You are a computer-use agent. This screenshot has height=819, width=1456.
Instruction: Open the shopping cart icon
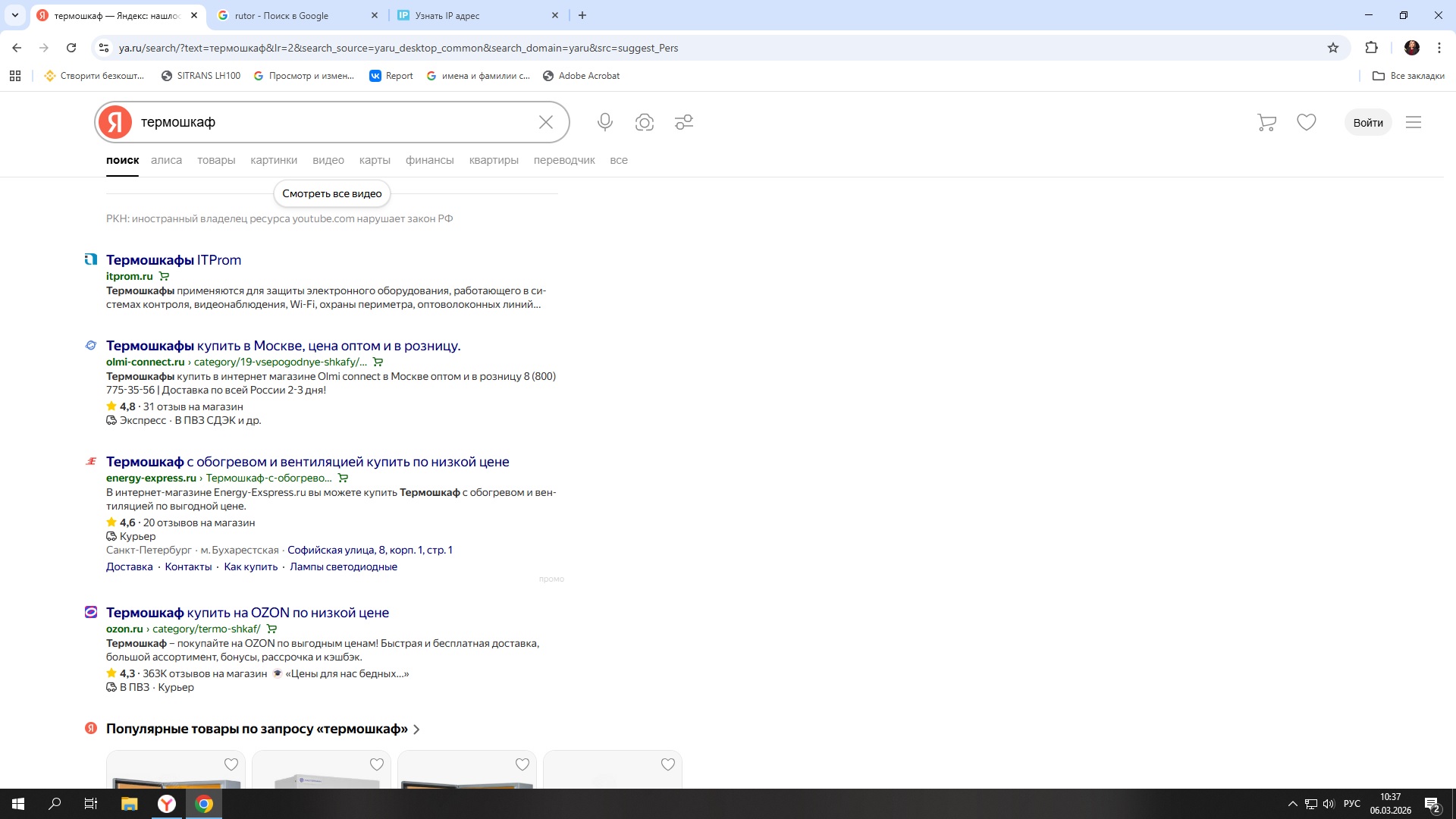click(1266, 122)
